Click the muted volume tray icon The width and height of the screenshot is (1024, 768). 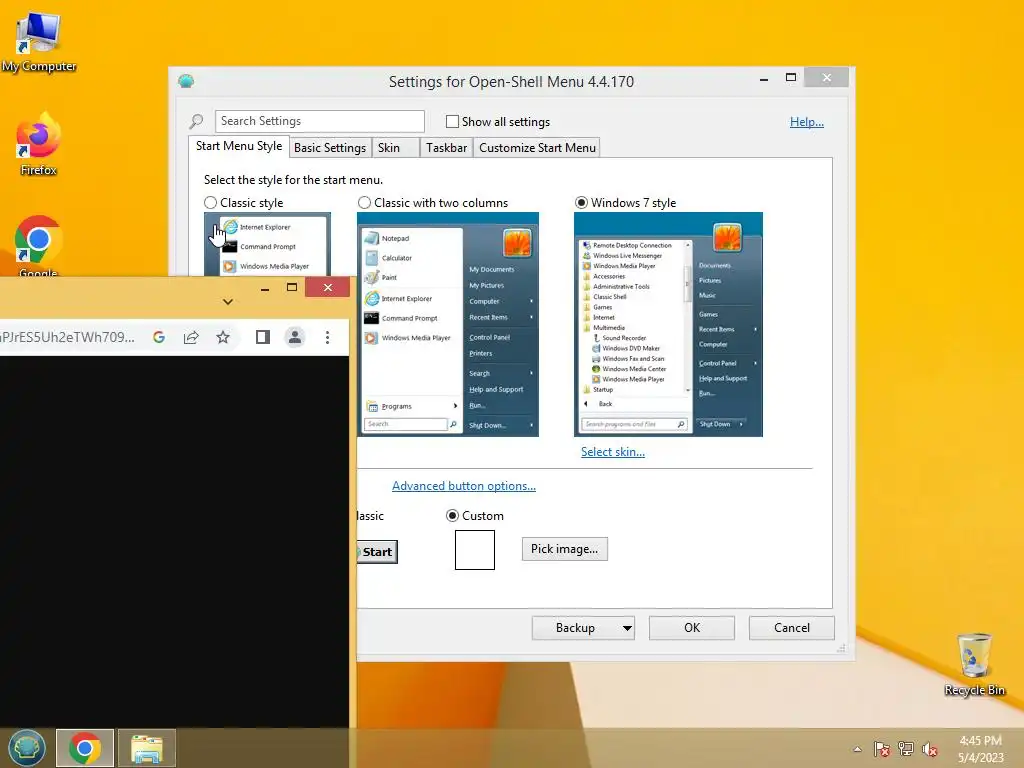[x=930, y=749]
